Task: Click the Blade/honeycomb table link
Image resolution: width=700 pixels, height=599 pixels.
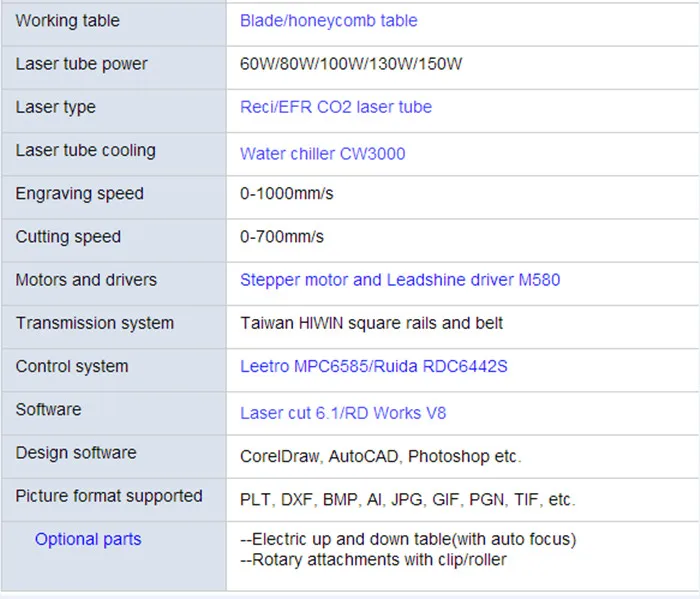Action: (x=329, y=21)
